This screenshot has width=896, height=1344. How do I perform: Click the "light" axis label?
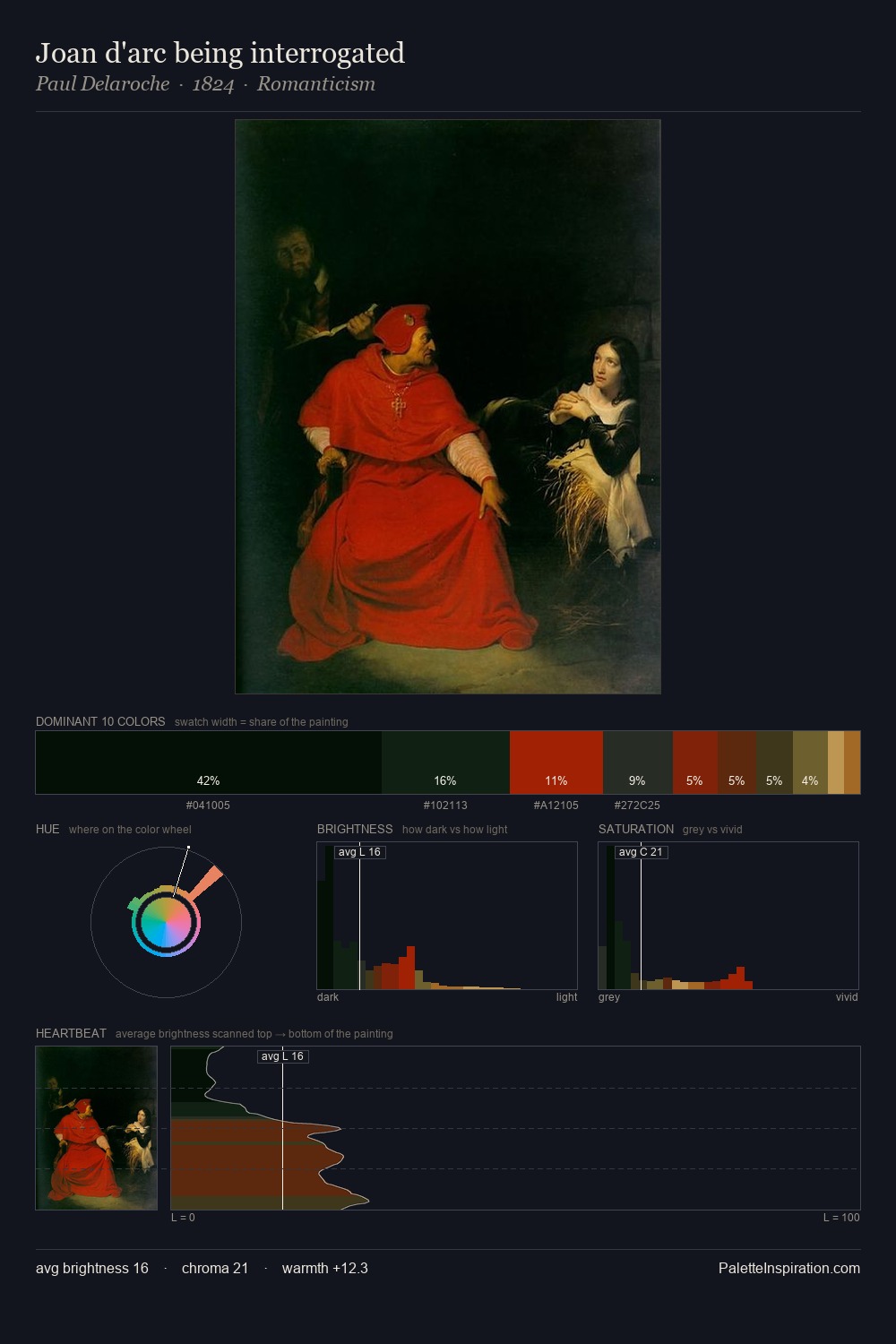(567, 997)
